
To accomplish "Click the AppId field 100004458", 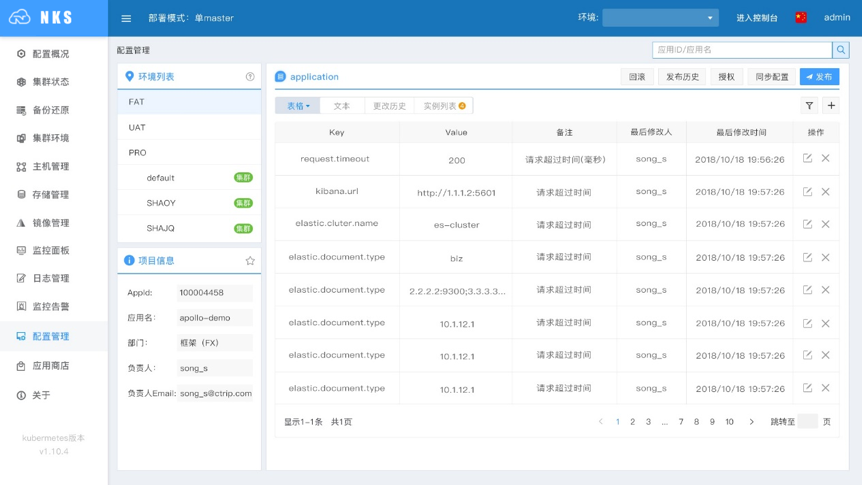I will coord(214,293).
